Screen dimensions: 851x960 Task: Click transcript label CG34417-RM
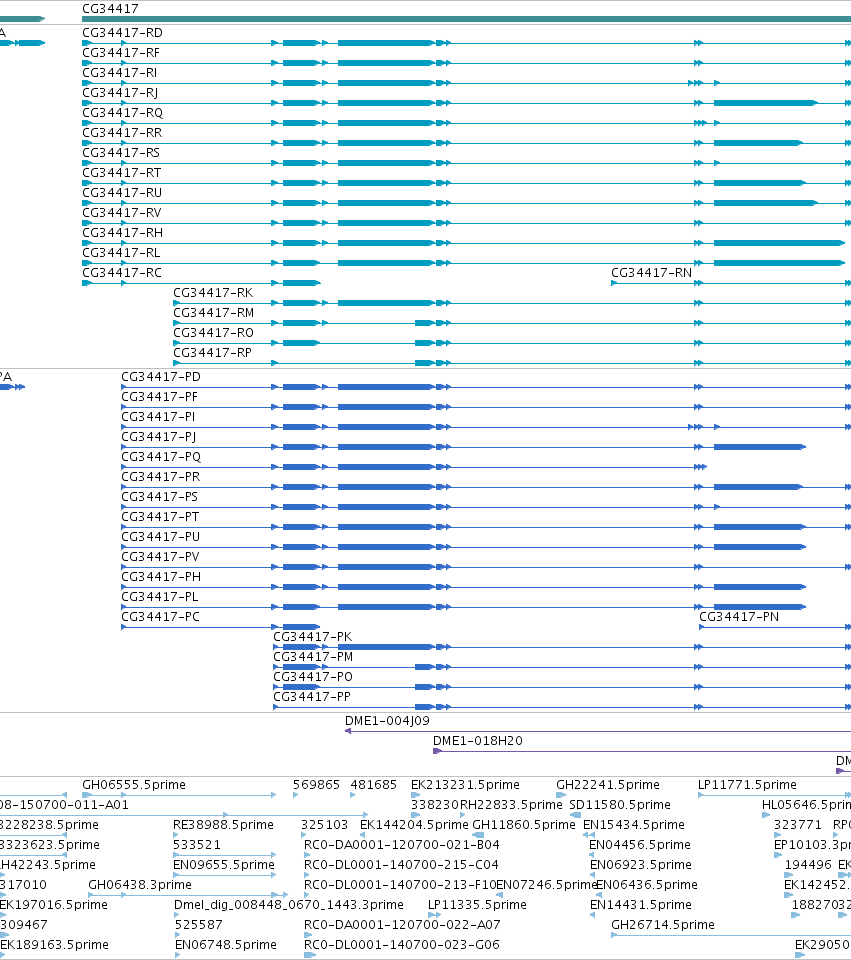tap(214, 313)
